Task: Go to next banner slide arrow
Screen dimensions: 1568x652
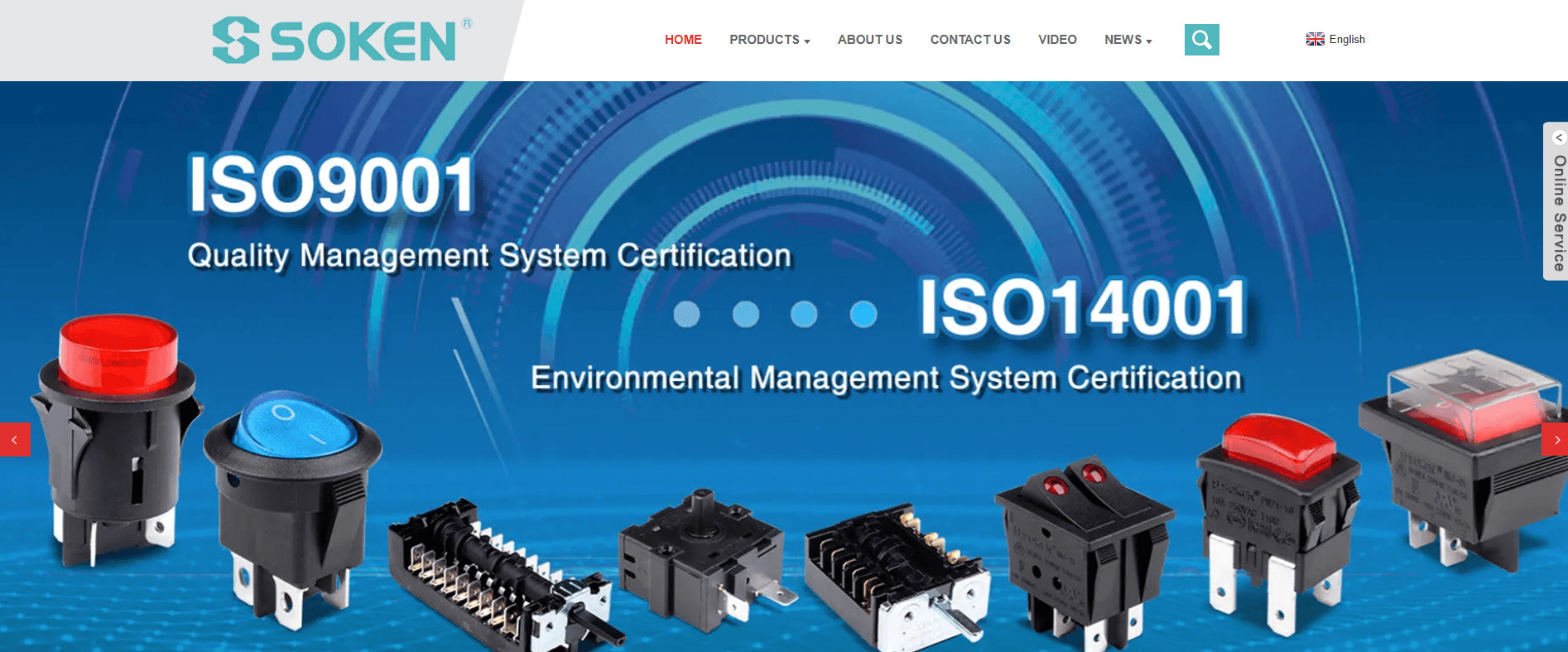Action: 1554,440
